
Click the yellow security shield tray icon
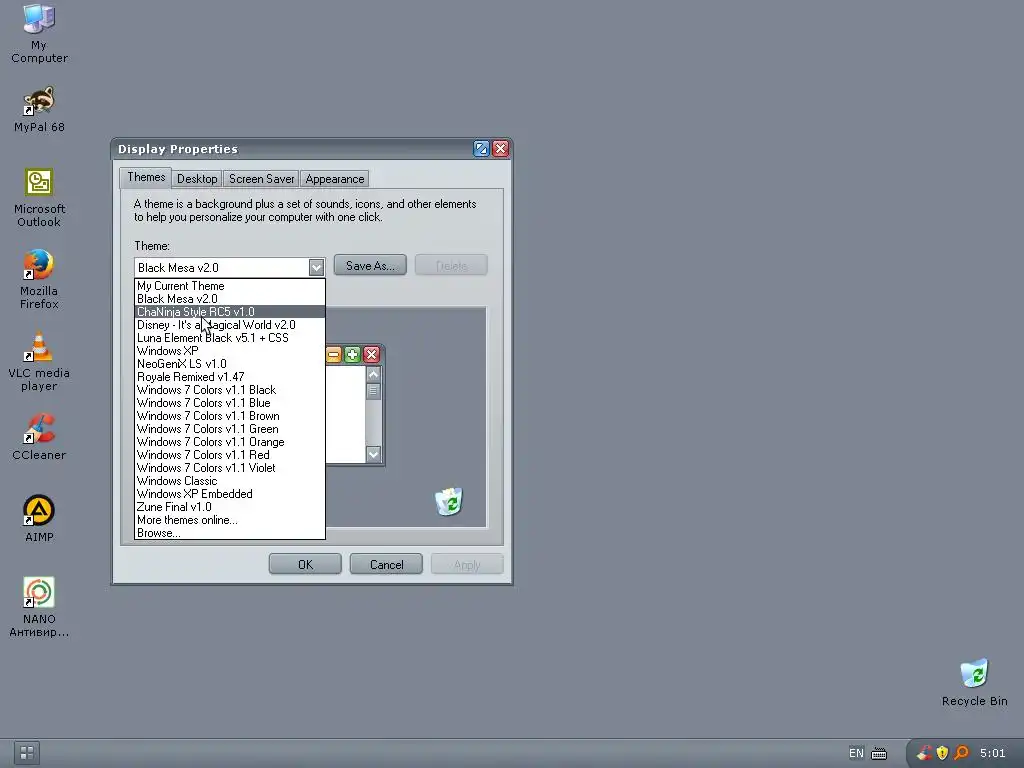click(x=942, y=753)
